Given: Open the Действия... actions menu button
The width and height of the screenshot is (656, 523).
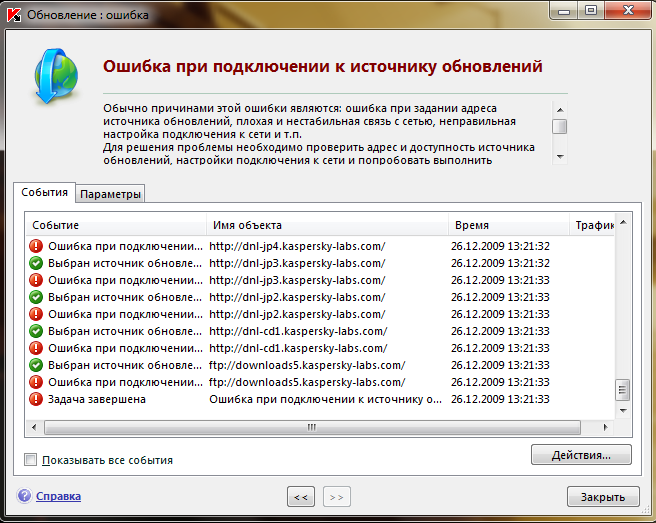Looking at the screenshot, I should (581, 455).
